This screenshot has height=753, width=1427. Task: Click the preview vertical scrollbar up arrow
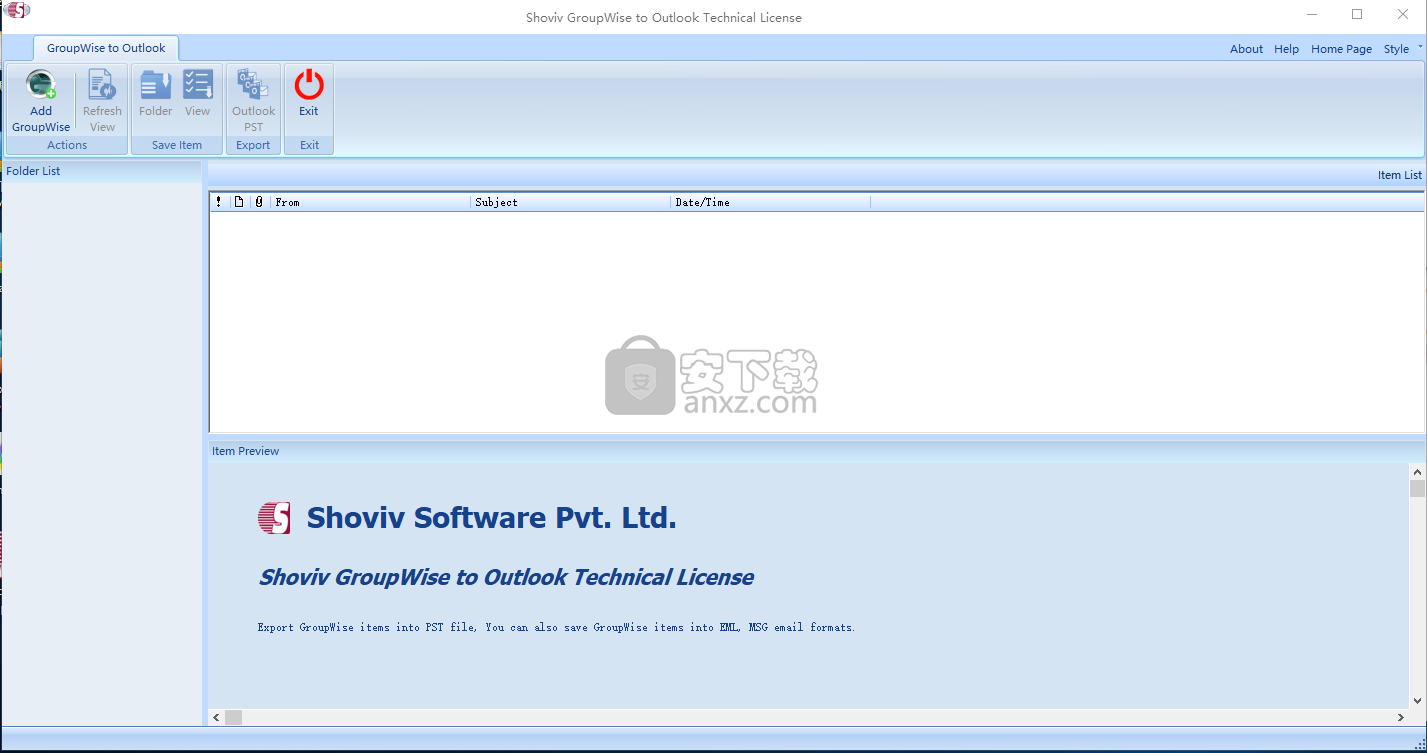1417,471
